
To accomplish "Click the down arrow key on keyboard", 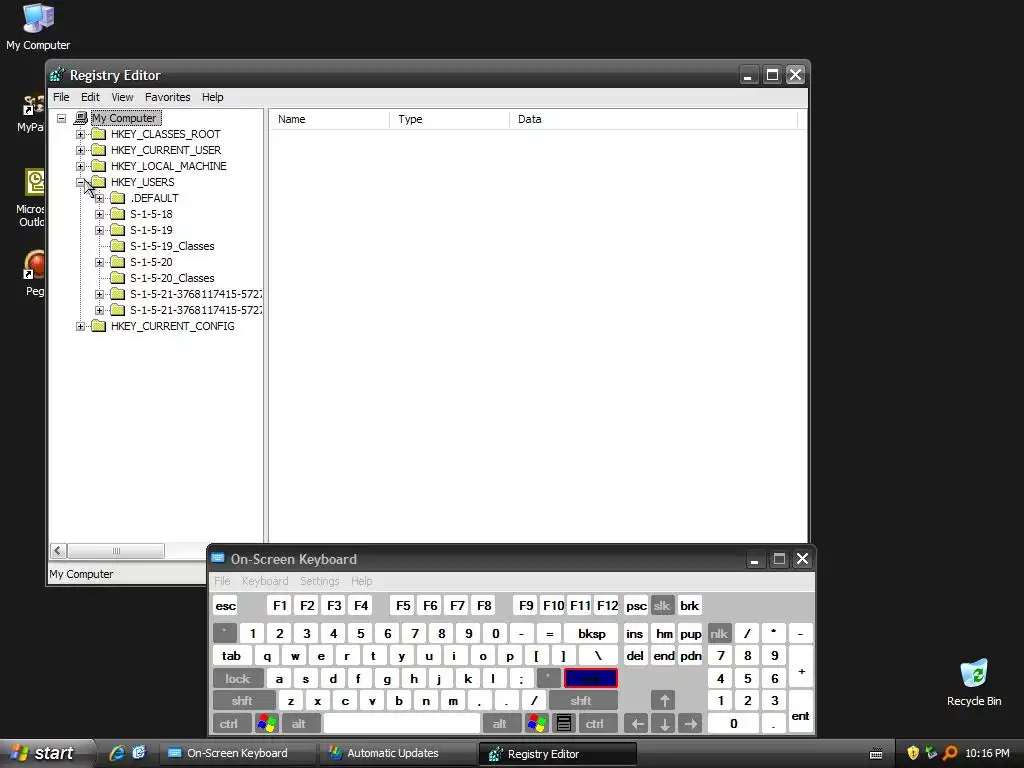I will 664,724.
